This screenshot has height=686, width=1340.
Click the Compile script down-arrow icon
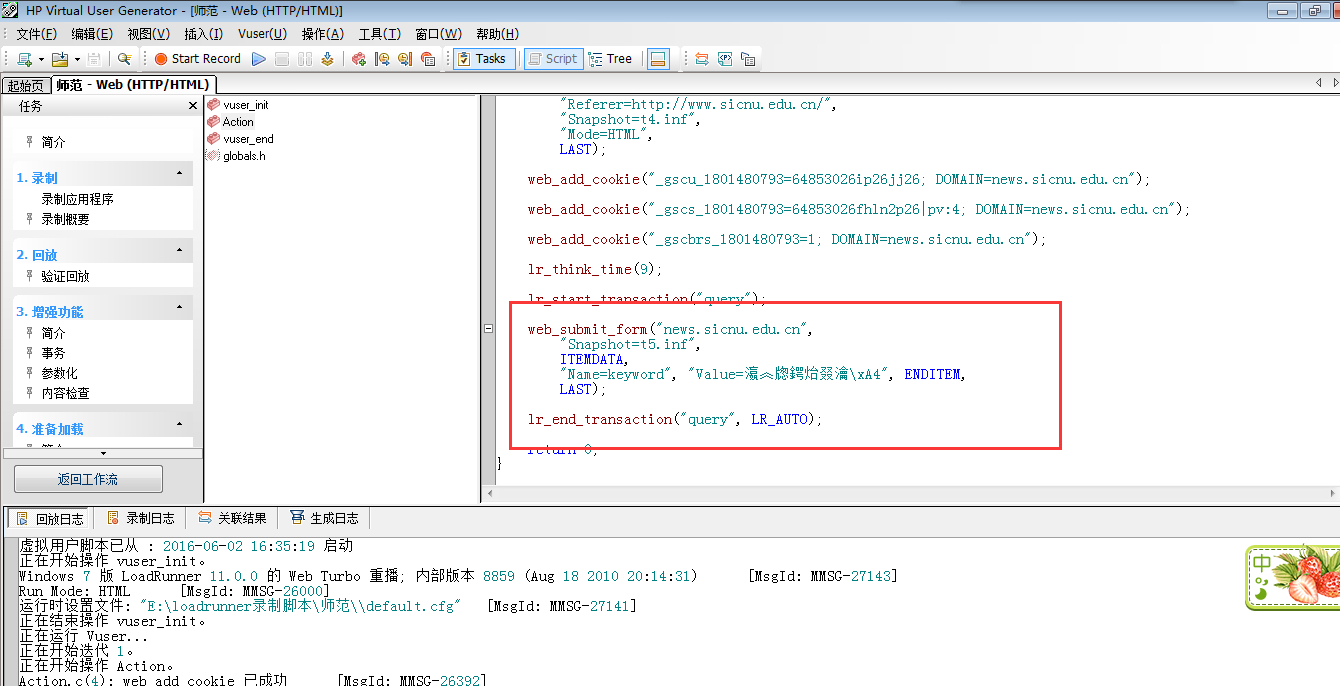click(327, 59)
